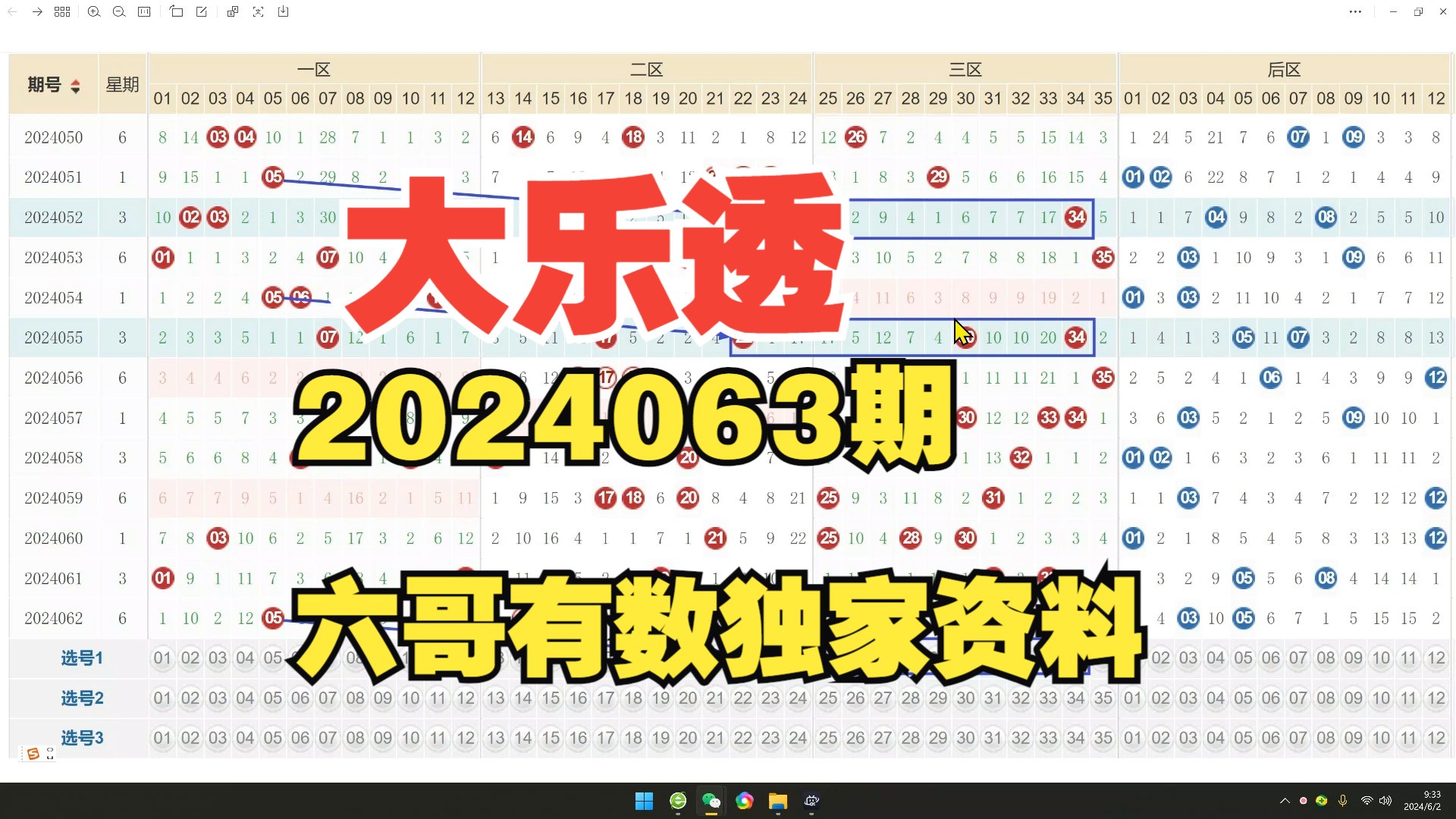Click blue ball 04 in row 2024052
Image resolution: width=1456 pixels, height=819 pixels.
click(1216, 218)
